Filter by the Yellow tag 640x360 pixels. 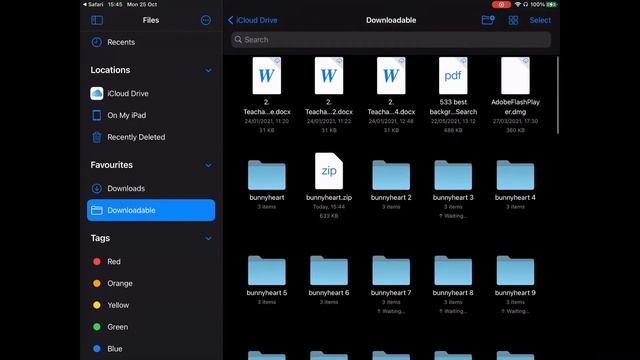point(151,305)
